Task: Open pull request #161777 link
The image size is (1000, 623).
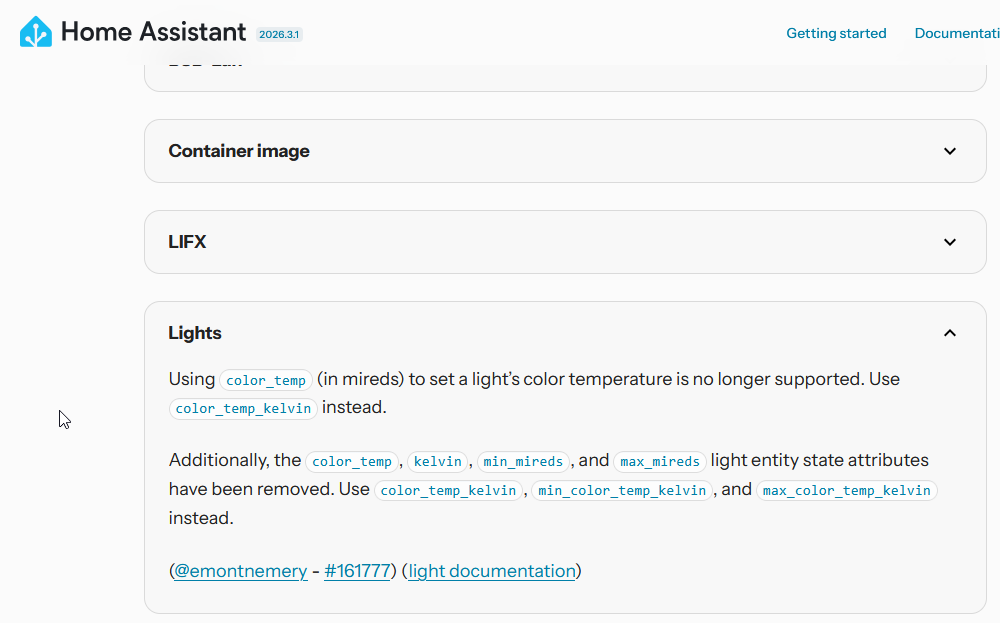Action: [x=357, y=571]
